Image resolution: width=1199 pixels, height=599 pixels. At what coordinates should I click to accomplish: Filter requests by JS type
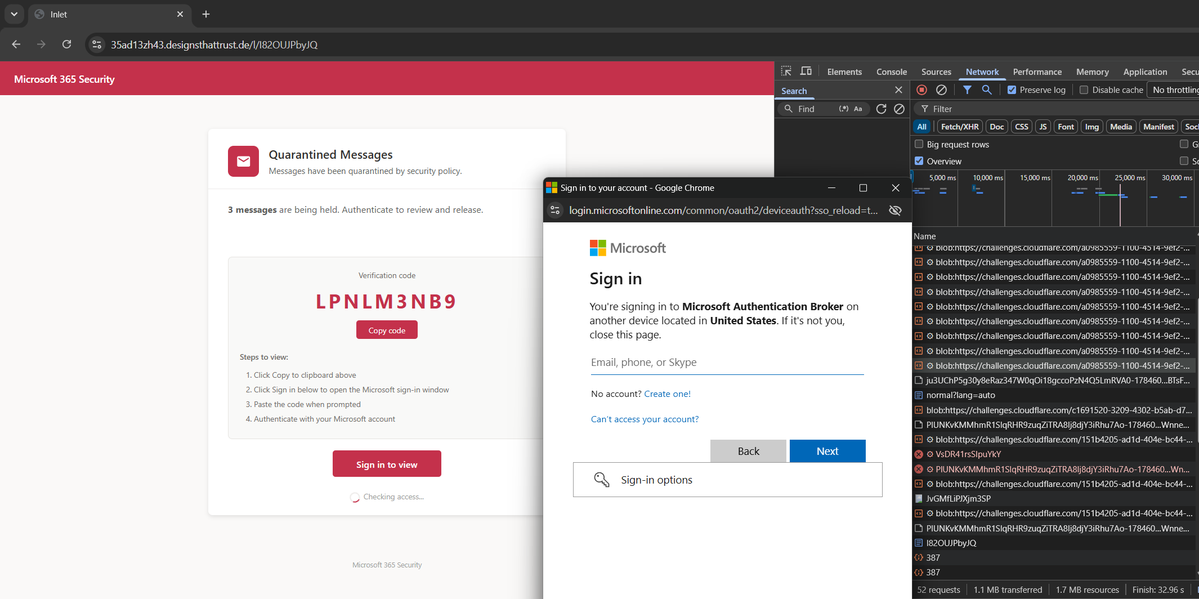pos(1042,127)
